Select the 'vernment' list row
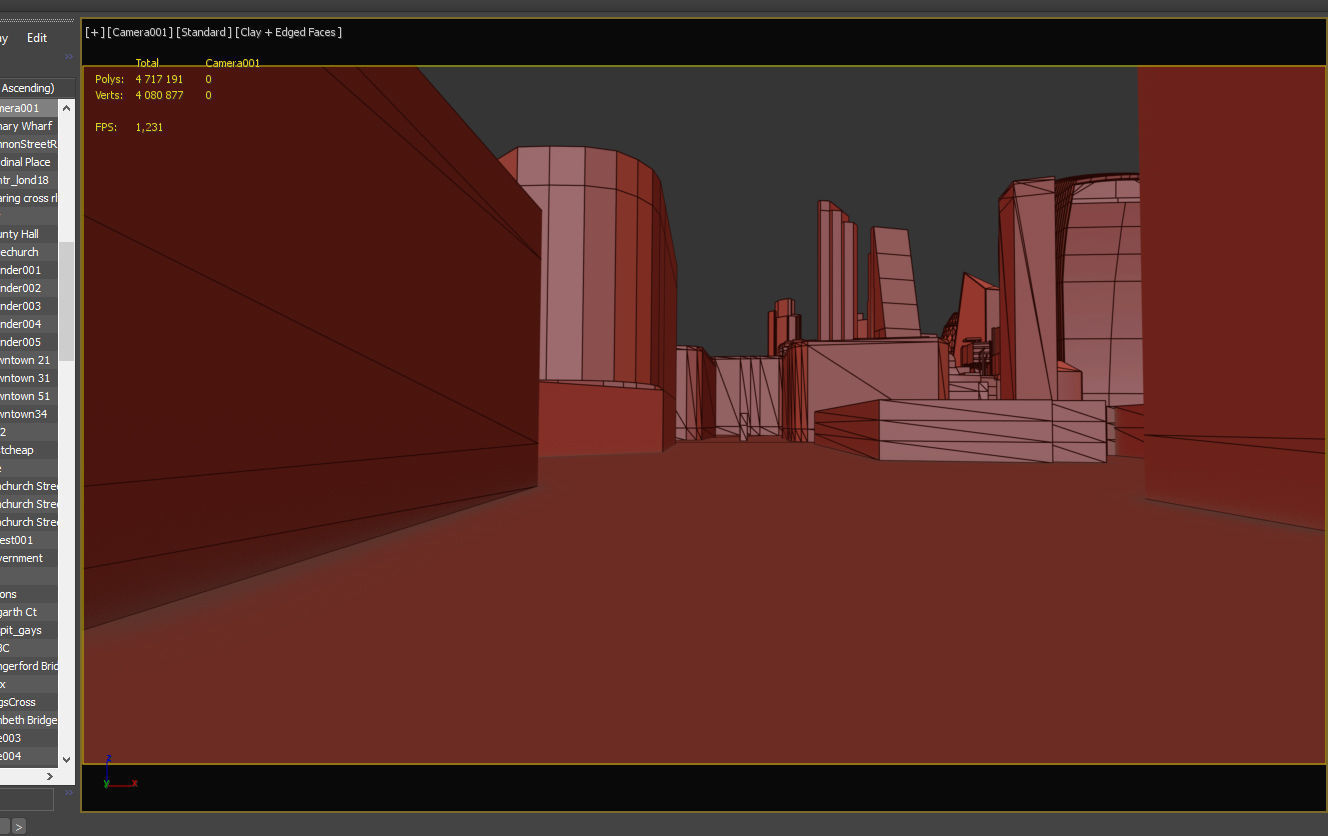 click(x=29, y=558)
